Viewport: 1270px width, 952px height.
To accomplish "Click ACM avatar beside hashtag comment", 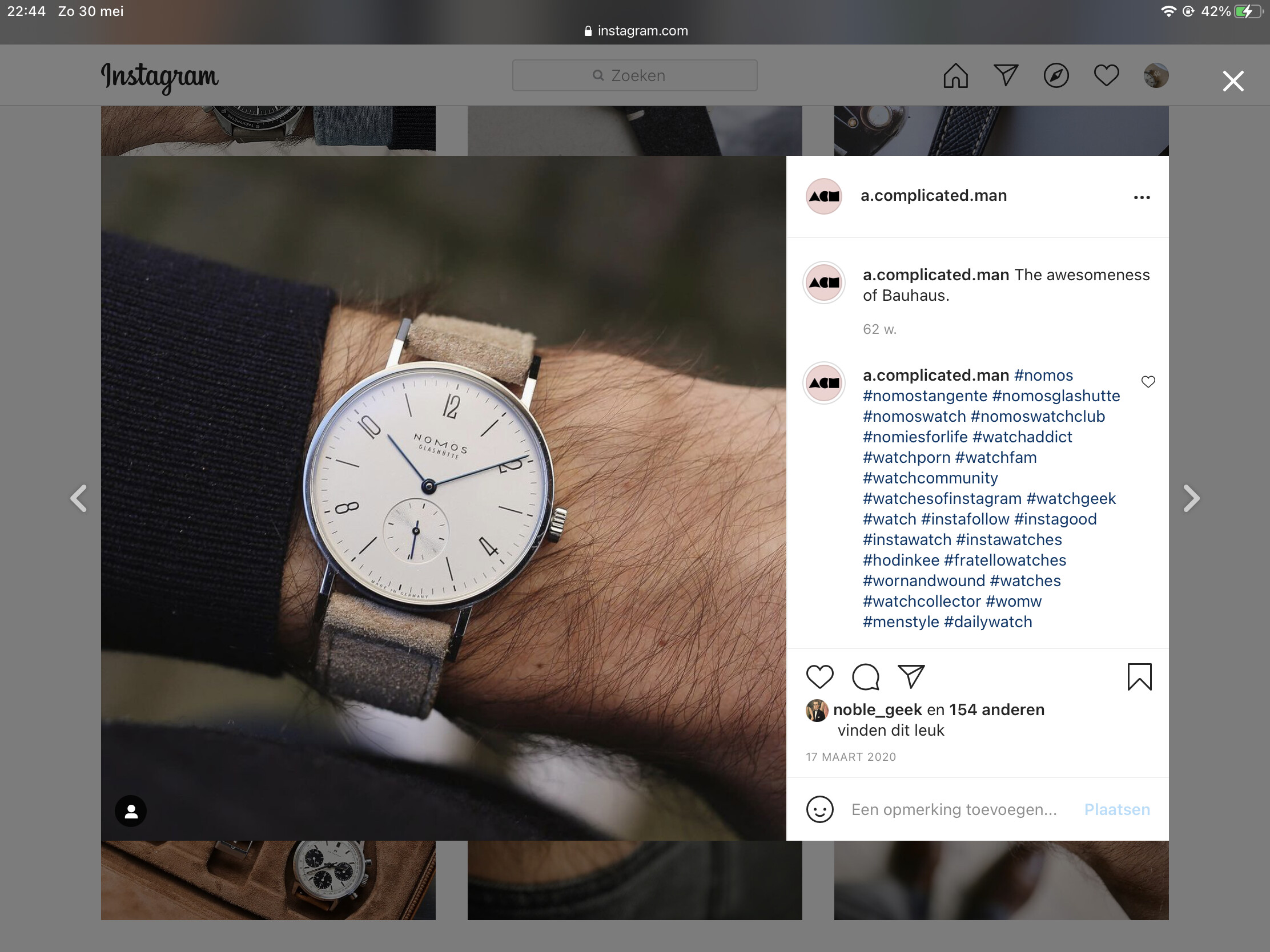I will 824,383.
